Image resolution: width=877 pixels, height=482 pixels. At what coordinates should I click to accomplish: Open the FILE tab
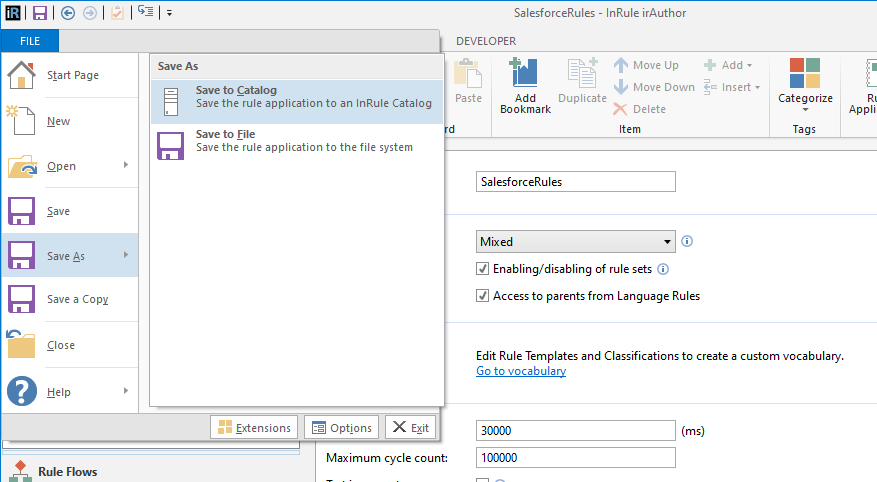point(30,41)
